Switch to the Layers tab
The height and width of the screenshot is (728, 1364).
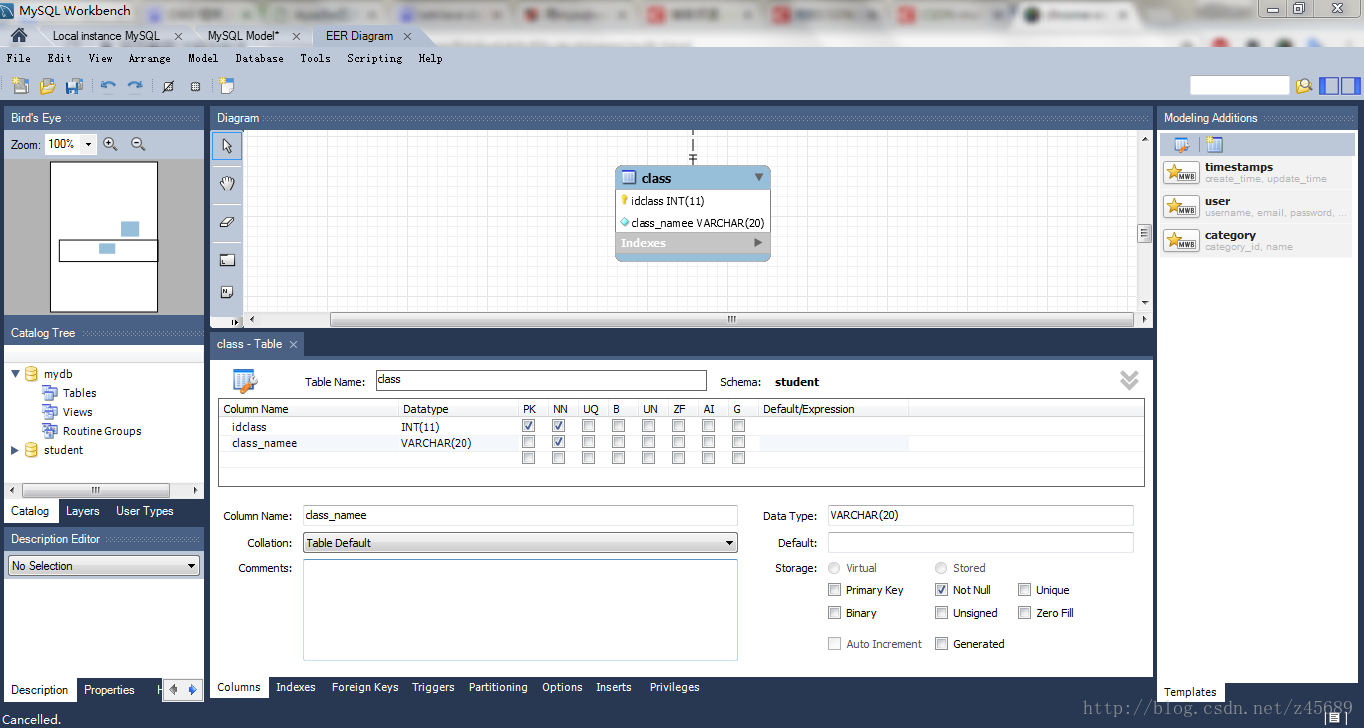[83, 511]
